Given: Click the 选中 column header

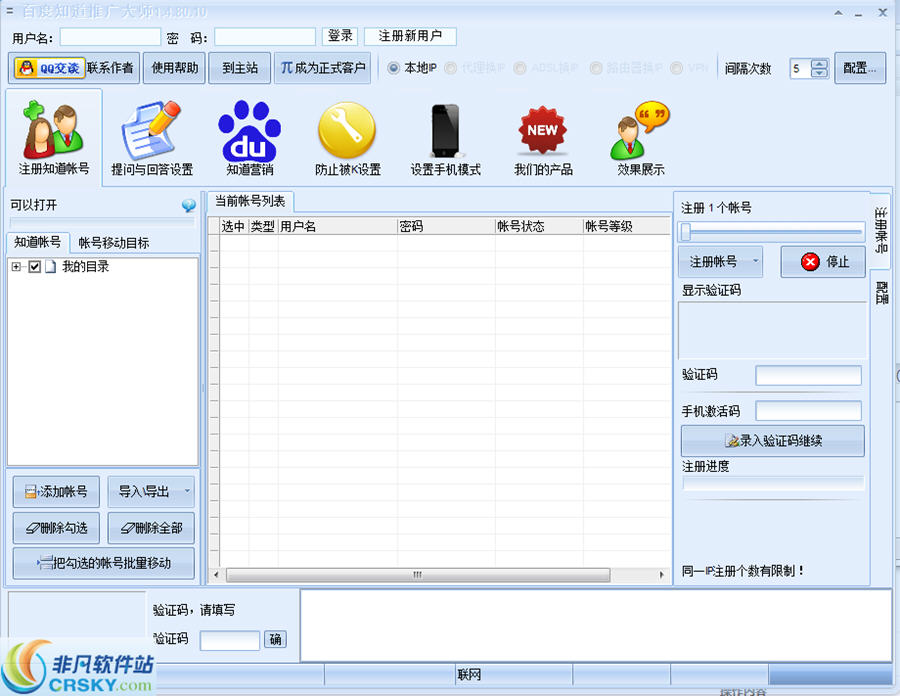Looking at the screenshot, I should (x=234, y=227).
